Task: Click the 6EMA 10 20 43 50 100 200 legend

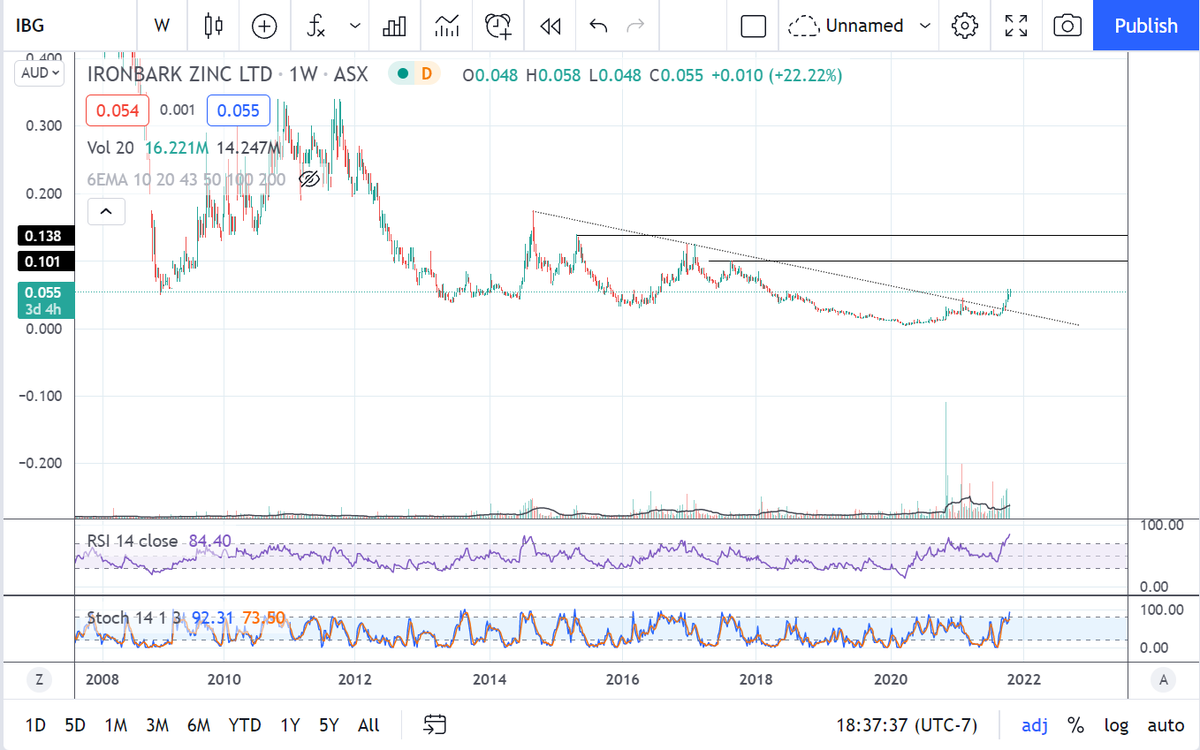Action: tap(187, 180)
